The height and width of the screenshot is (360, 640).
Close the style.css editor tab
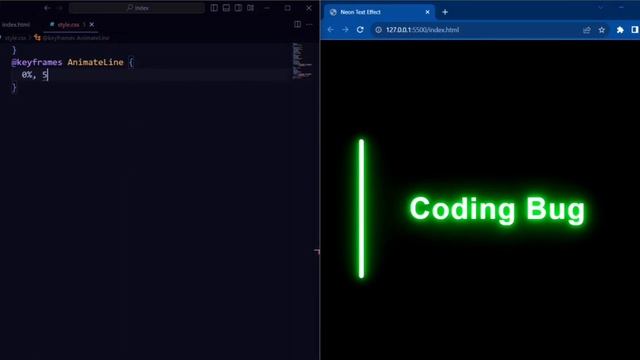point(92,24)
